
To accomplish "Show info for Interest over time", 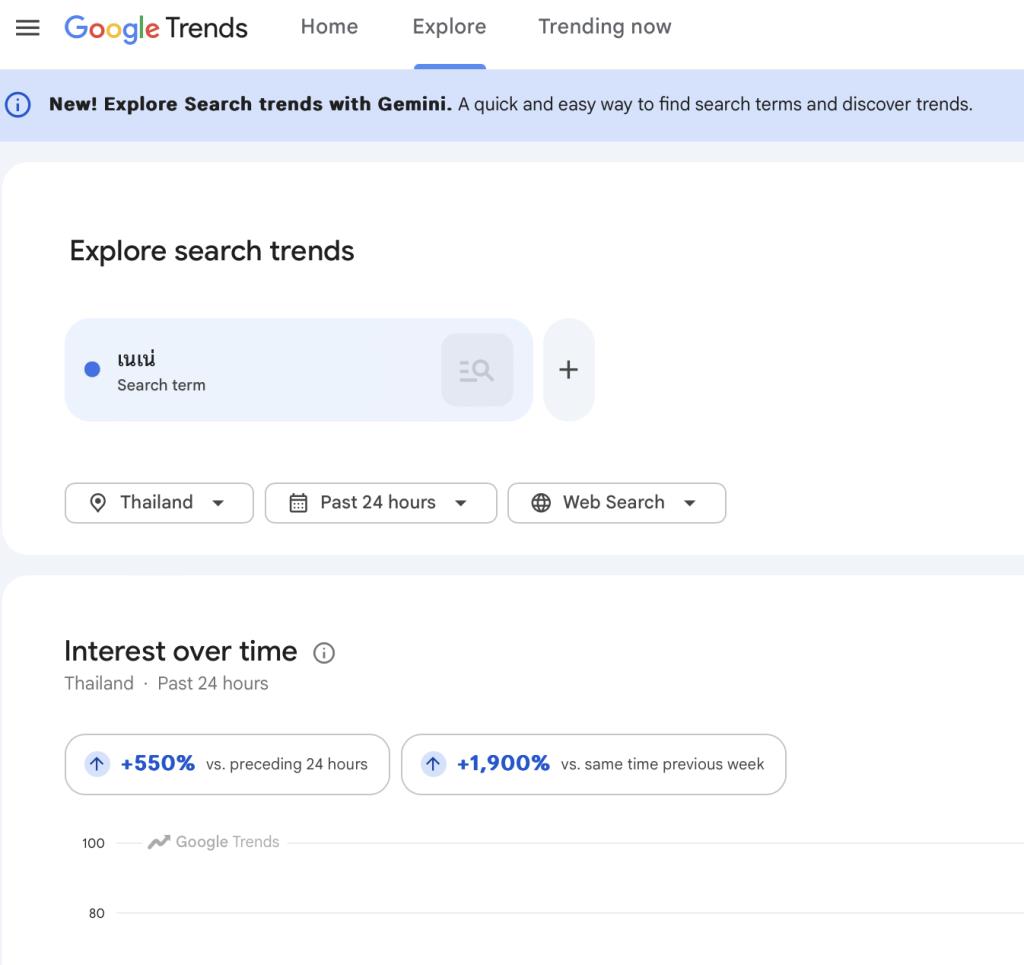I will [324, 652].
